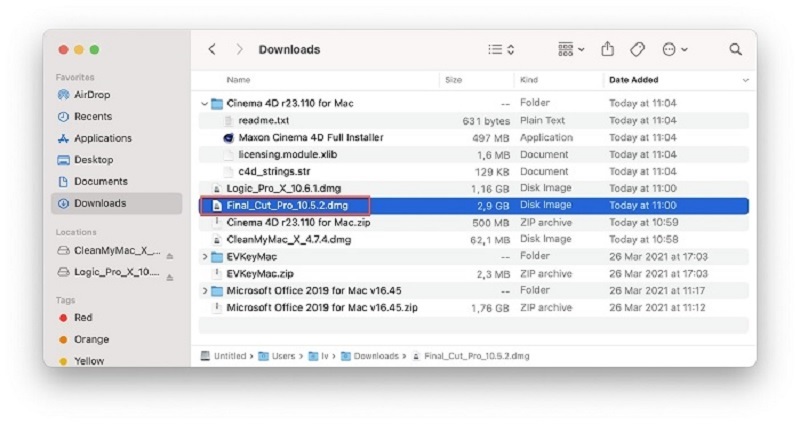
Task: Click Final_Cut_Pro_10.5.2.dmg in the path bar
Action: coord(477,356)
